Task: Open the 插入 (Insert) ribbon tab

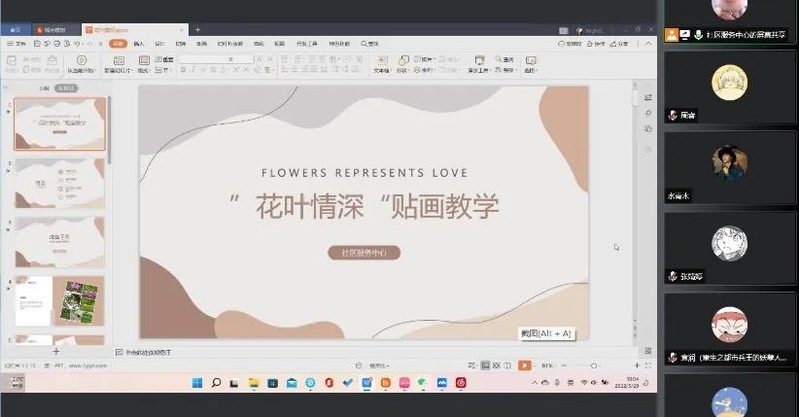Action: (139, 44)
